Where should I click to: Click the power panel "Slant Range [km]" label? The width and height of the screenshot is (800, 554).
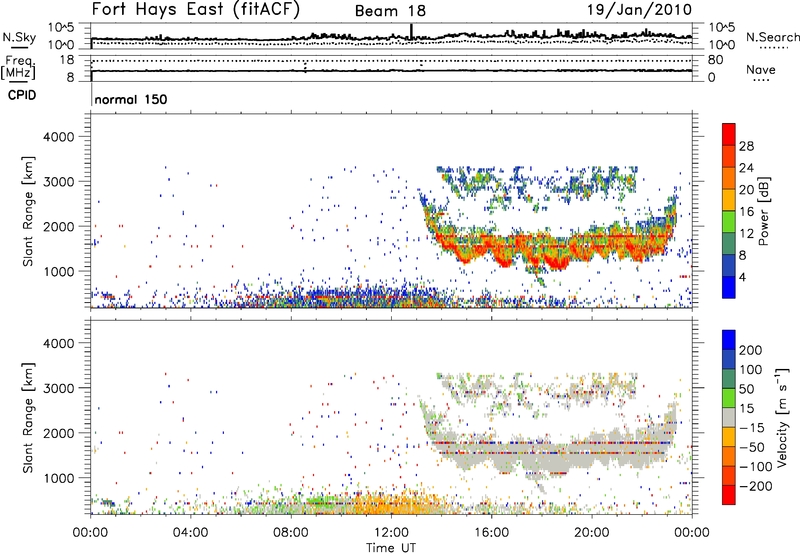tap(28, 211)
